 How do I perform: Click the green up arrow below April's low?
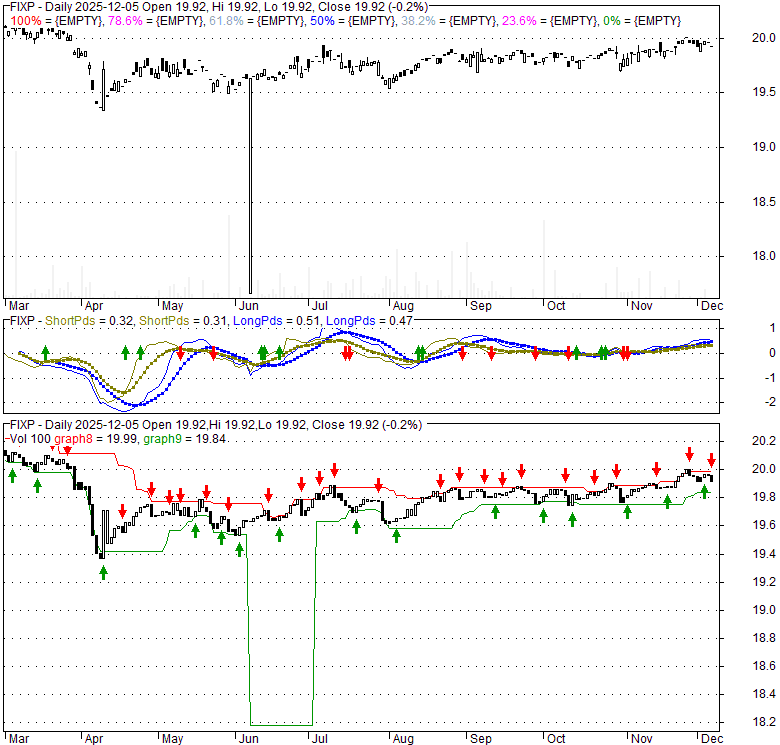103,572
